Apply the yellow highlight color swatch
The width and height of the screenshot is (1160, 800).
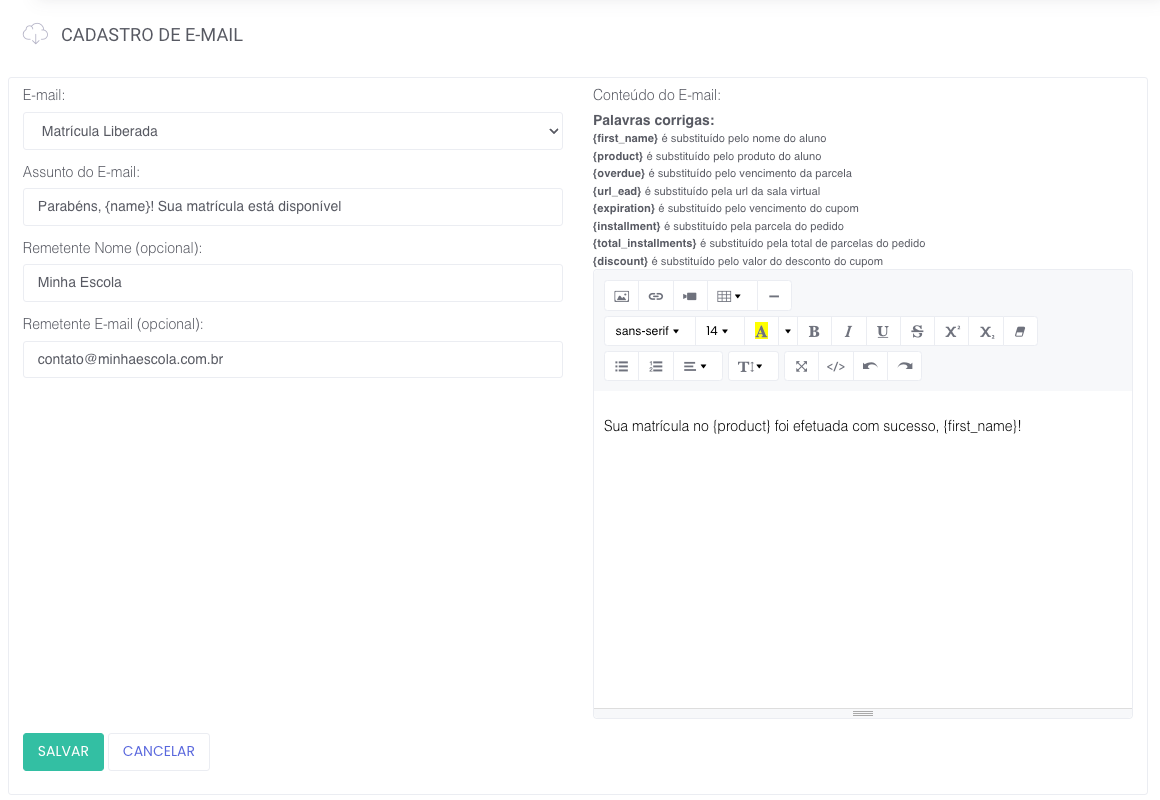coord(761,331)
